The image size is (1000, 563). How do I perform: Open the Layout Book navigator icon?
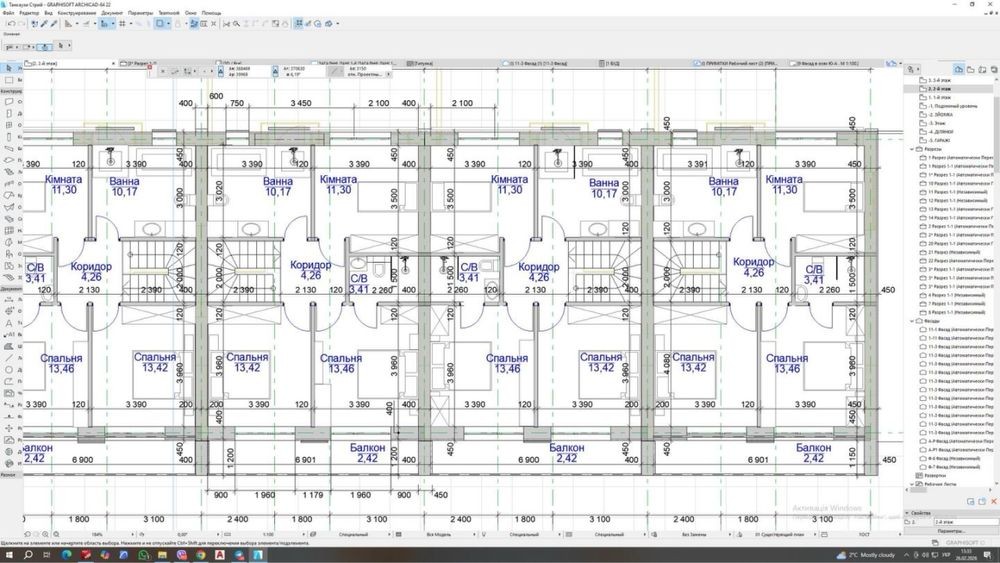point(980,69)
